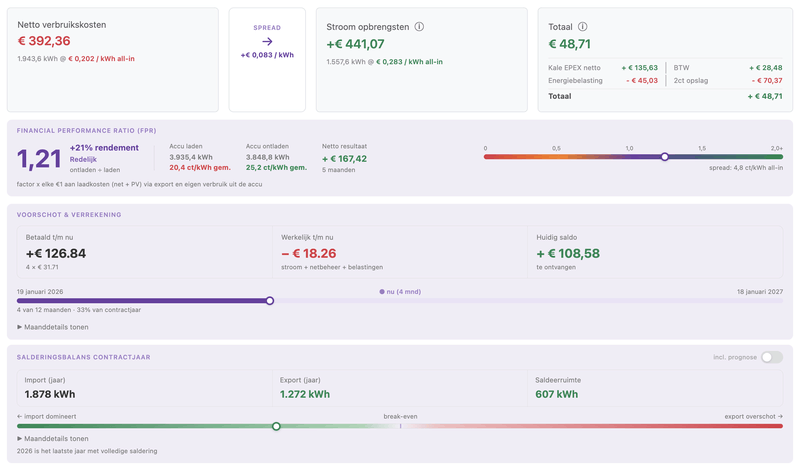Click the info icon beside Totaal heading
Image resolution: width=800 pixels, height=470 pixels.
(582, 27)
